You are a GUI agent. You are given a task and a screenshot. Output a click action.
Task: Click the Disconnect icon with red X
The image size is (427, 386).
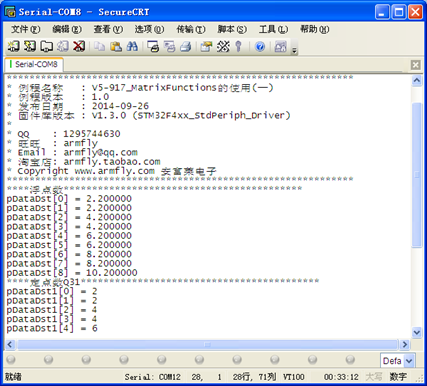(x=79, y=46)
